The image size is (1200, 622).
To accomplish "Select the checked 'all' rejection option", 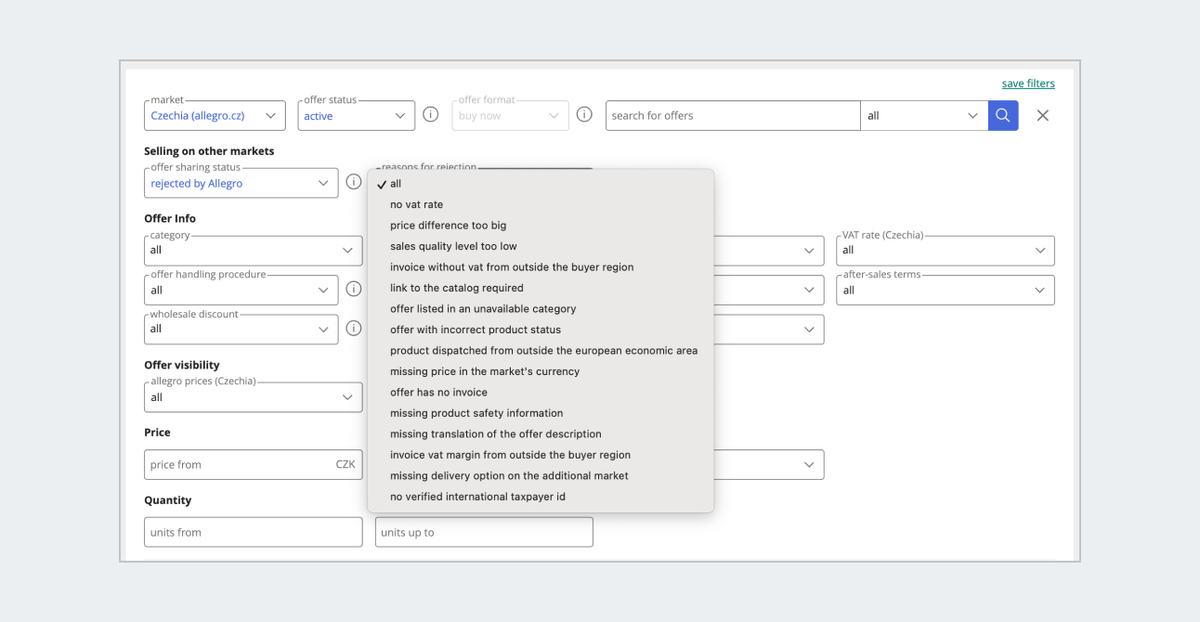I will pyautogui.click(x=396, y=184).
